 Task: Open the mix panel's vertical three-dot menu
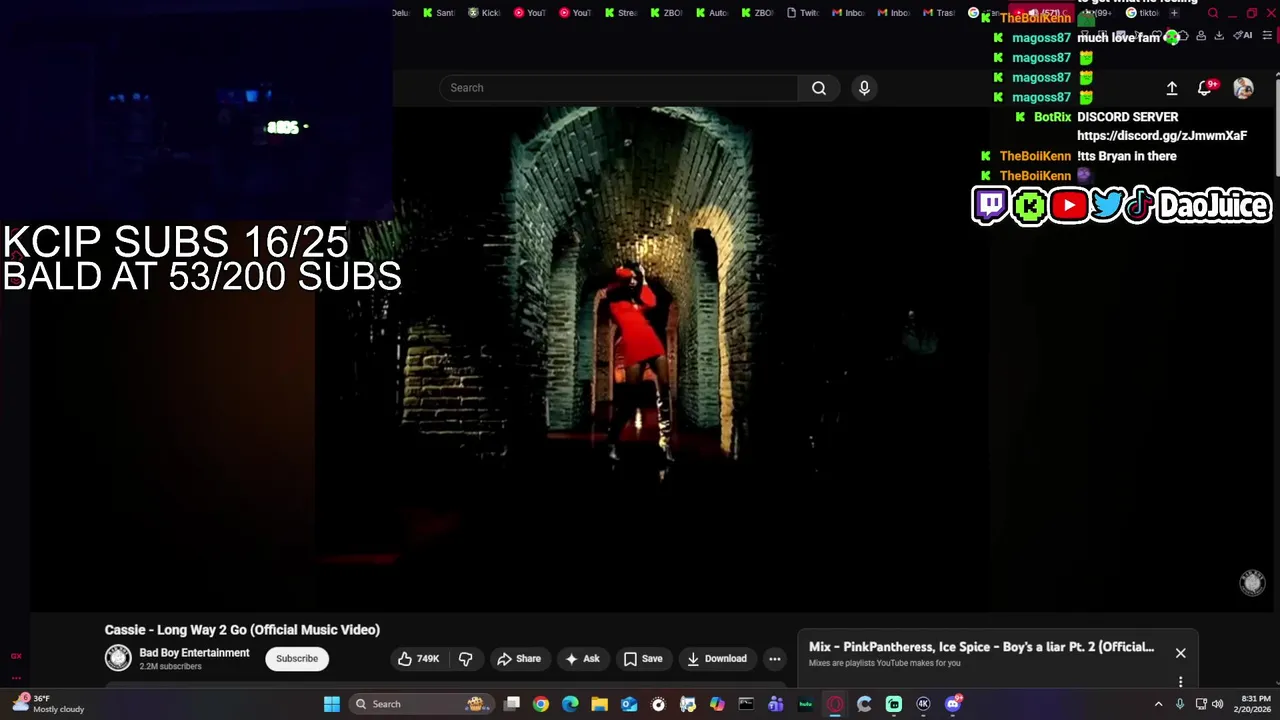click(x=1180, y=682)
